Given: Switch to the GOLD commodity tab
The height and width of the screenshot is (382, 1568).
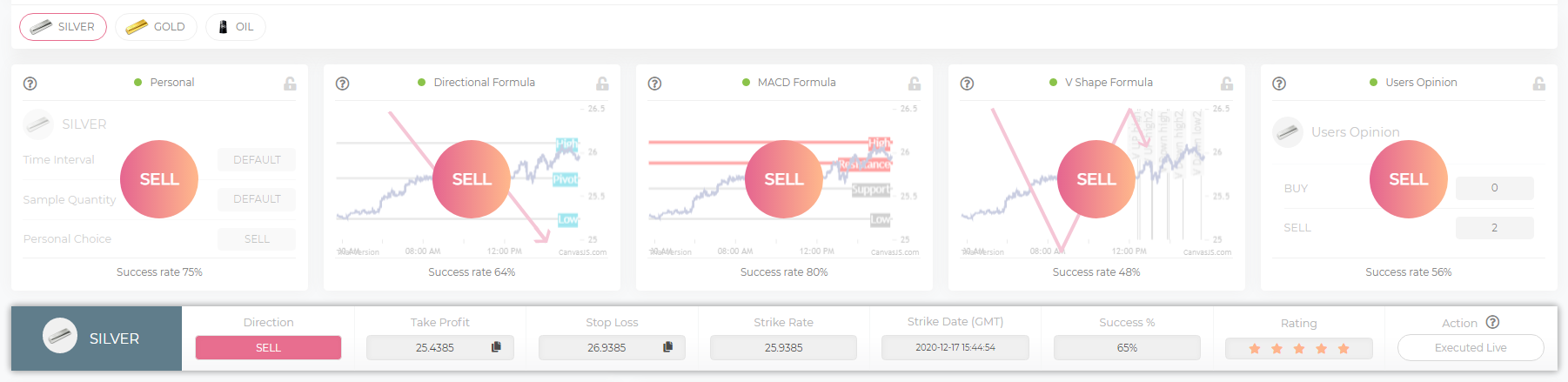Looking at the screenshot, I should [156, 27].
